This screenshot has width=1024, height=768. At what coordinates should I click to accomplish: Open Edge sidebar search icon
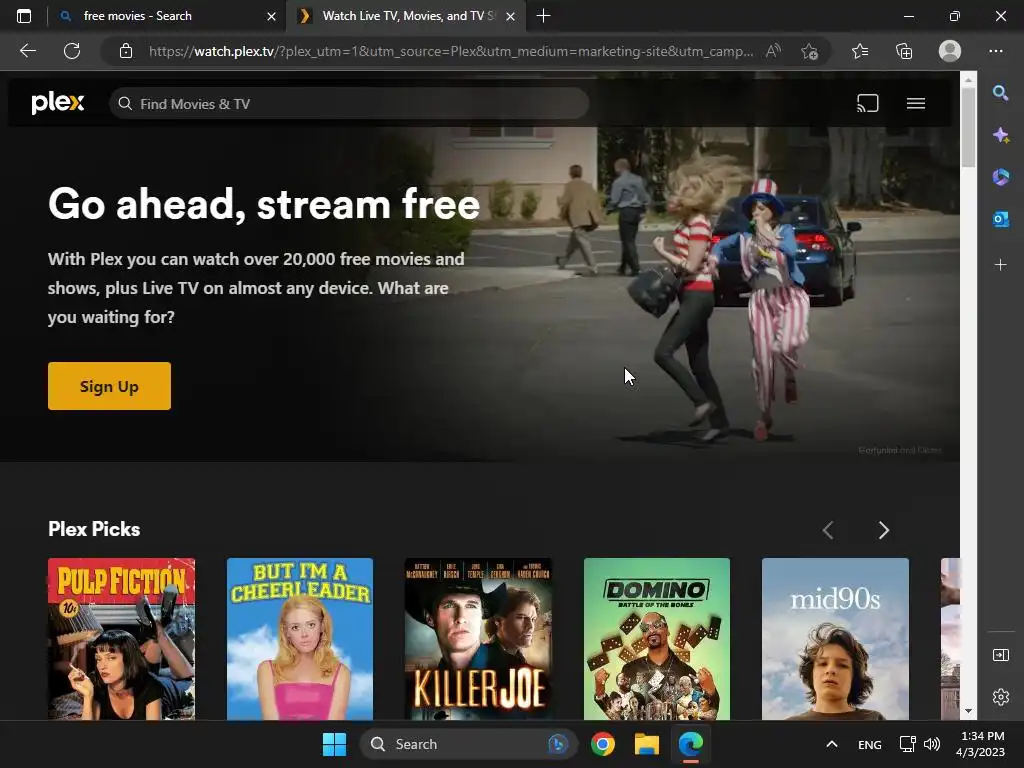tap(1000, 93)
